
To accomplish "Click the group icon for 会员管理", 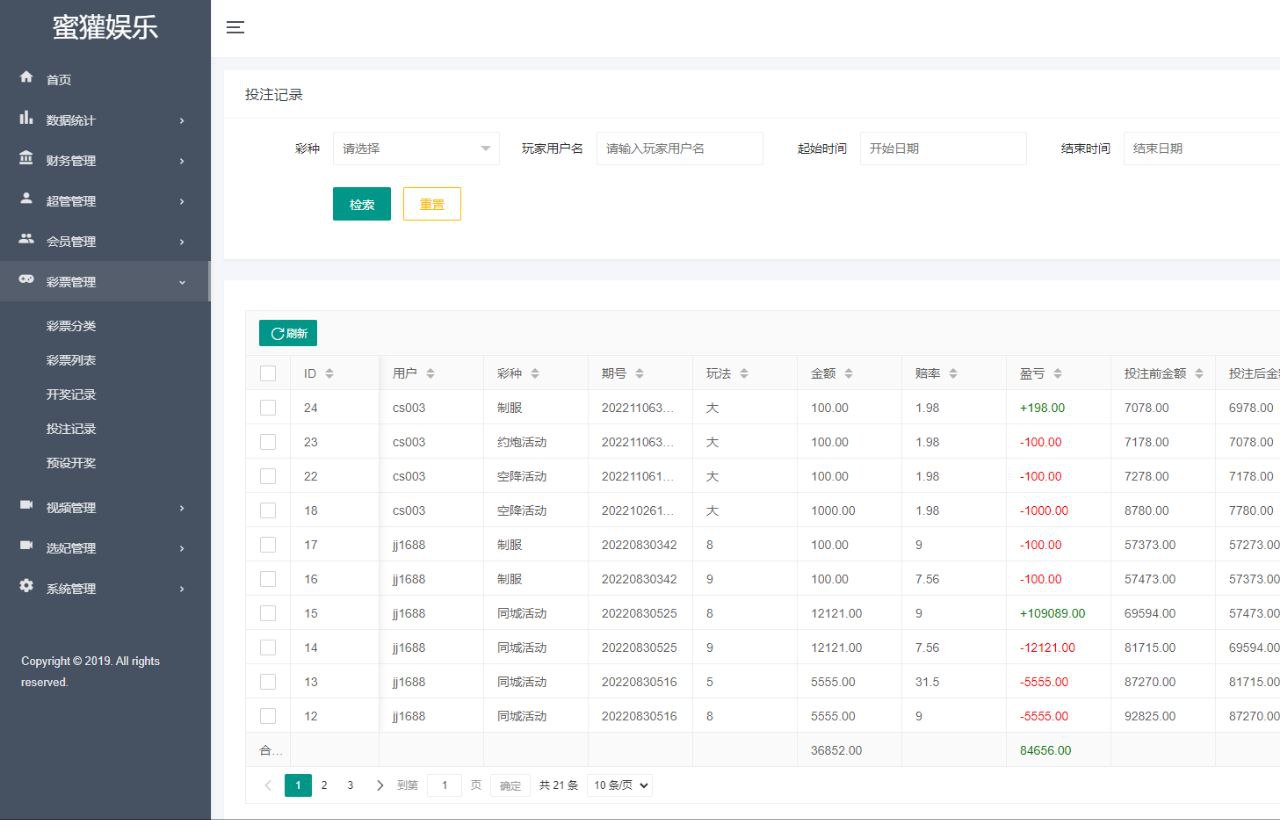I will tap(27, 240).
